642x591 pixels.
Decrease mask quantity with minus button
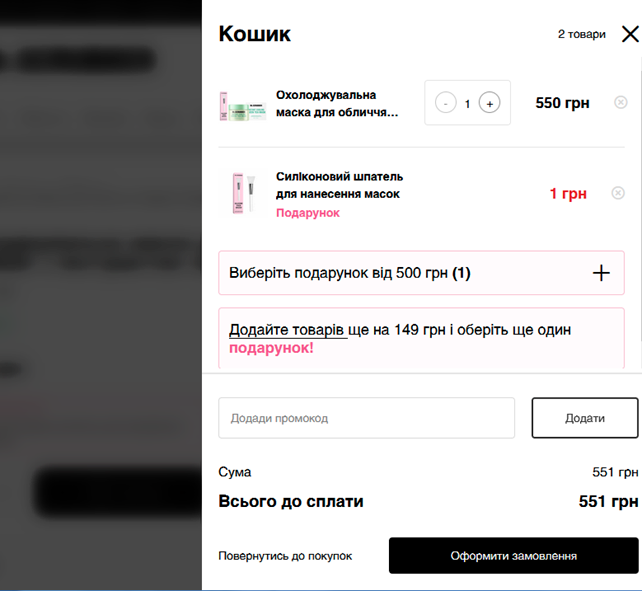click(x=445, y=103)
